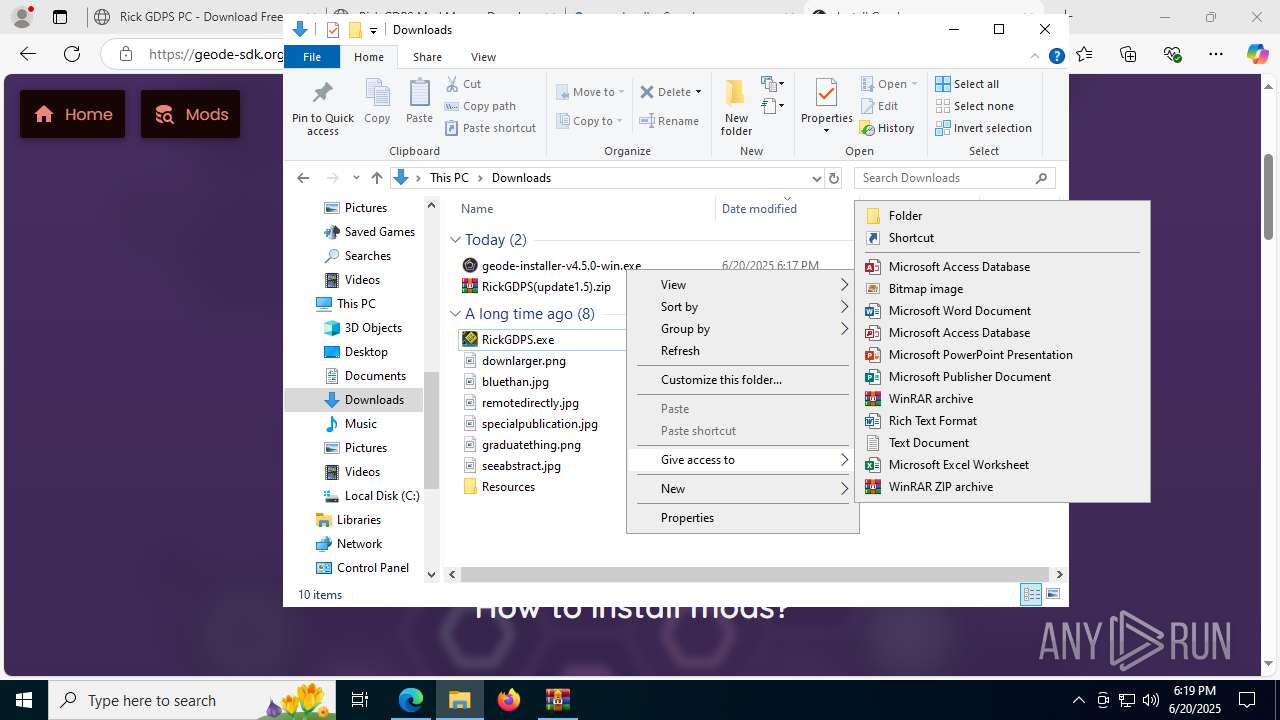This screenshot has width=1280, height=720.
Task: Create a new Folder from submenu
Action: [x=1002, y=216]
